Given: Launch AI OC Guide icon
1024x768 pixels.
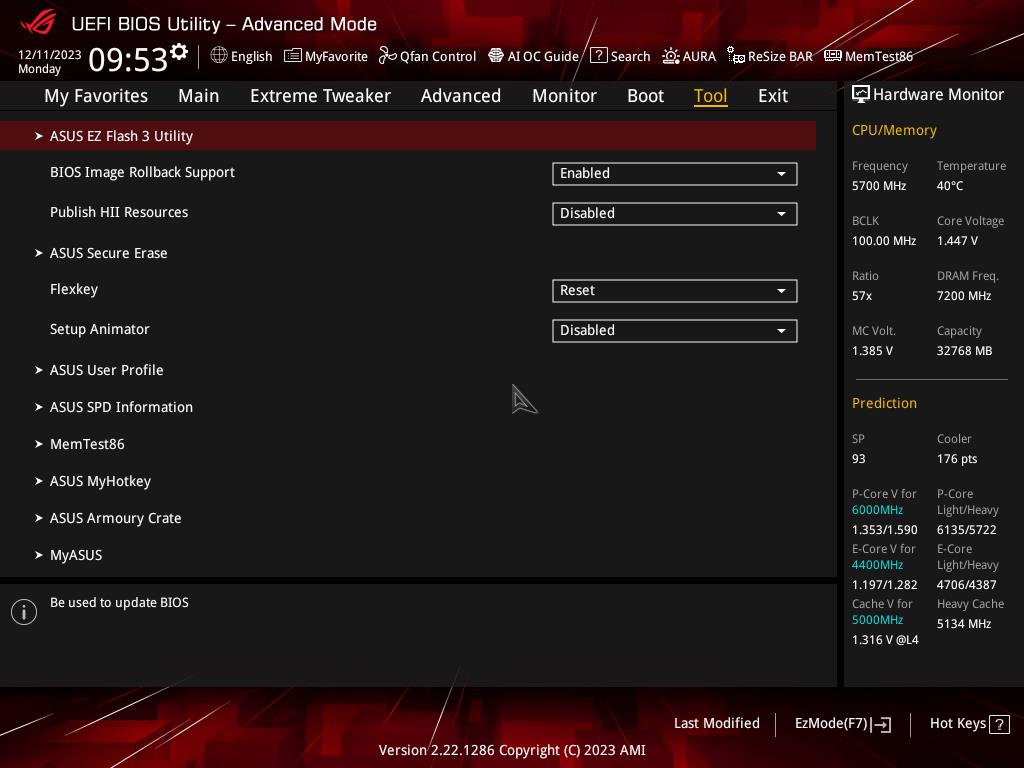Looking at the screenshot, I should click(496, 56).
